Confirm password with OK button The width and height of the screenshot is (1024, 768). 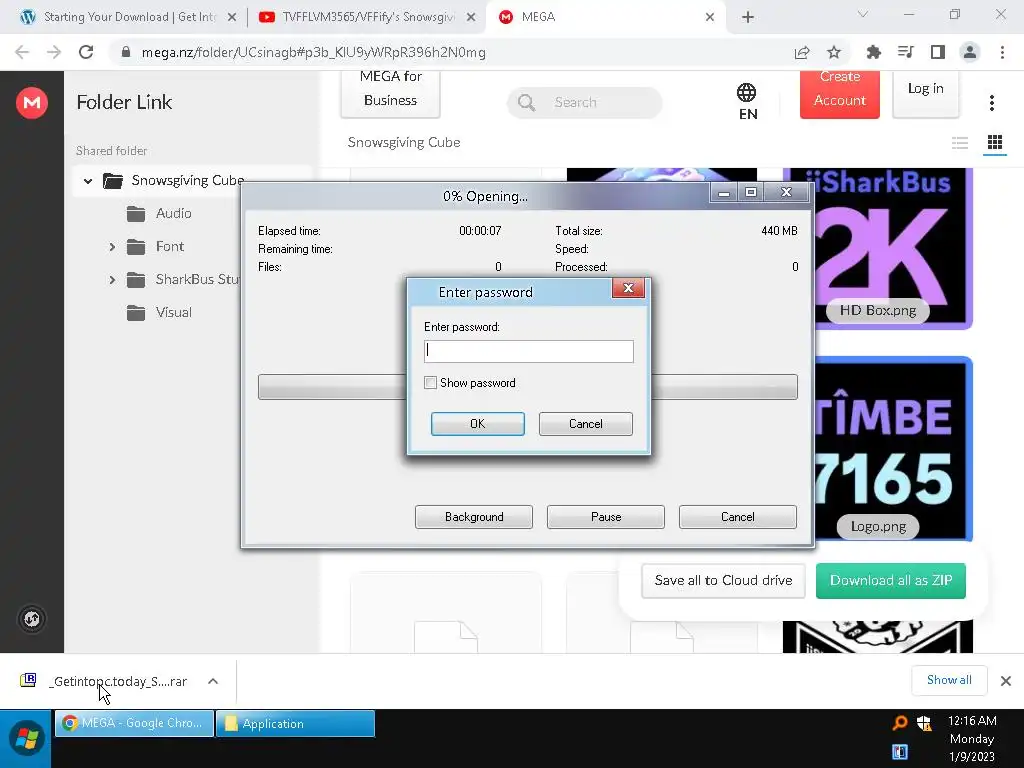point(477,424)
